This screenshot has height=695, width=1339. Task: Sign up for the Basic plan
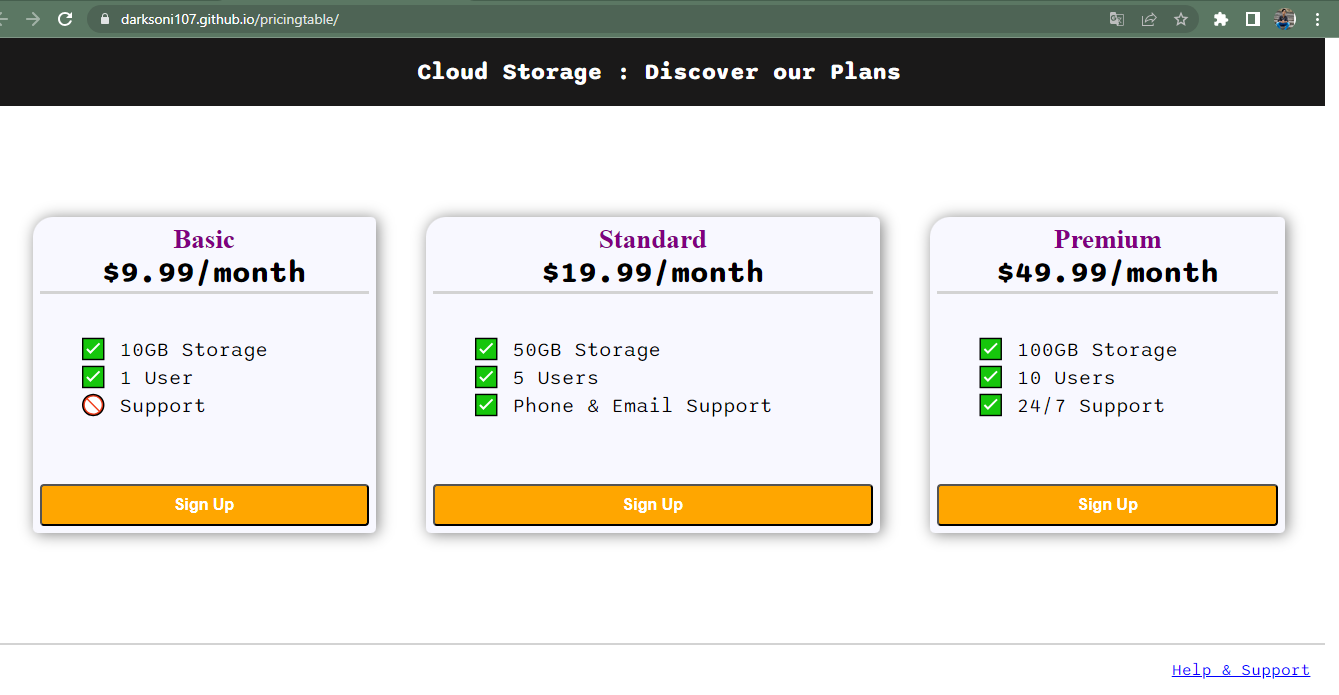pos(204,505)
